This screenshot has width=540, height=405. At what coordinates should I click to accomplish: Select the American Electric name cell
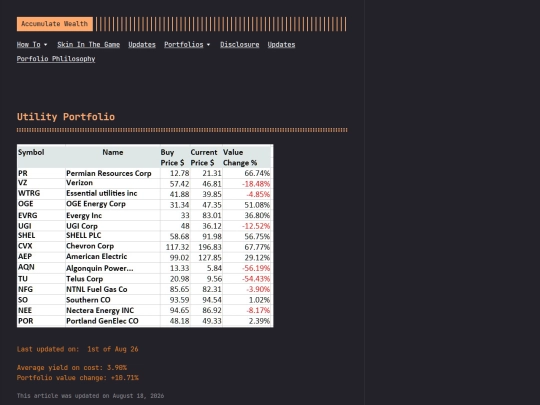click(96, 257)
